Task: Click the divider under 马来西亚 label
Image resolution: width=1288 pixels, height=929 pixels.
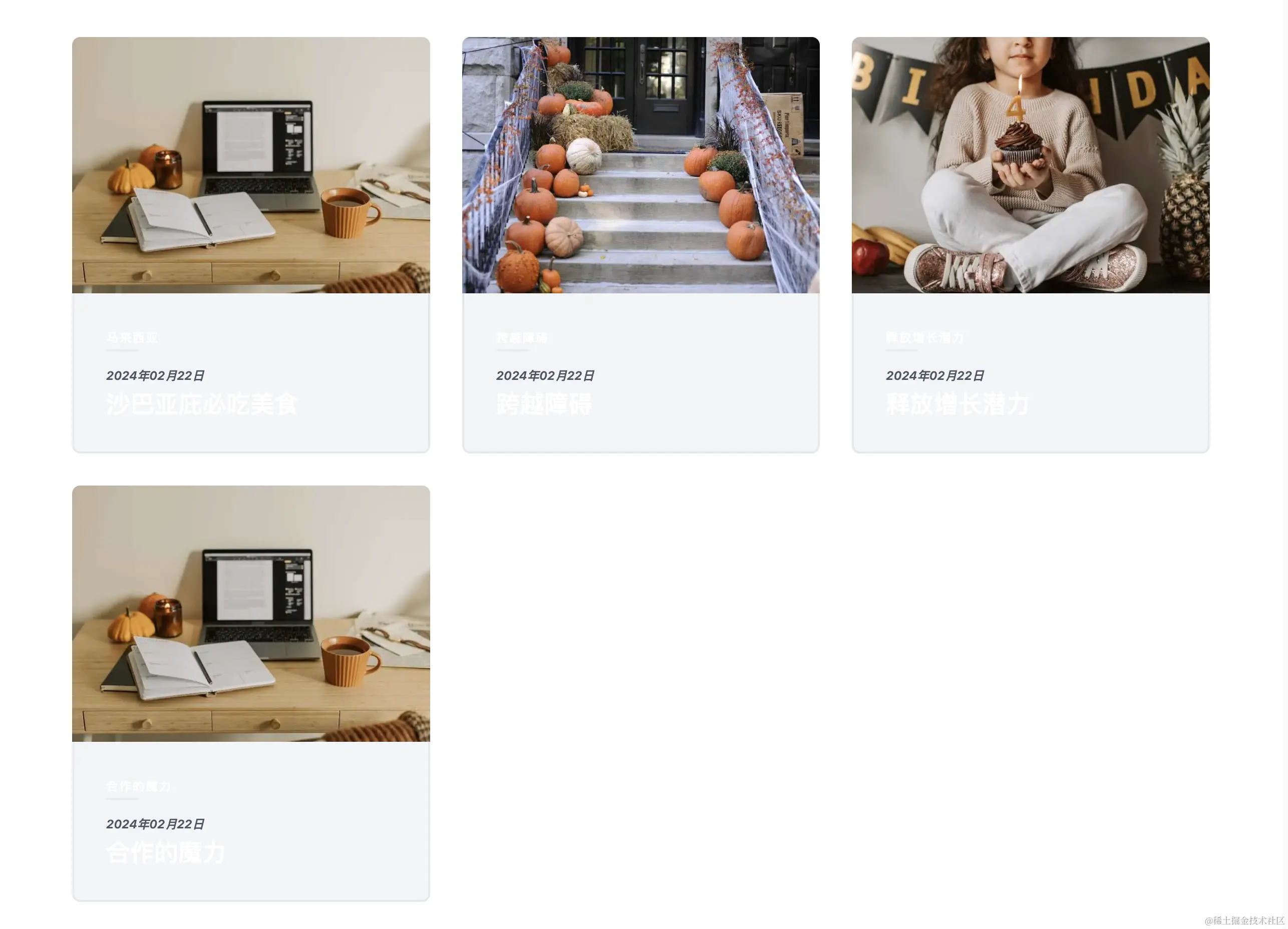Action: [x=122, y=350]
